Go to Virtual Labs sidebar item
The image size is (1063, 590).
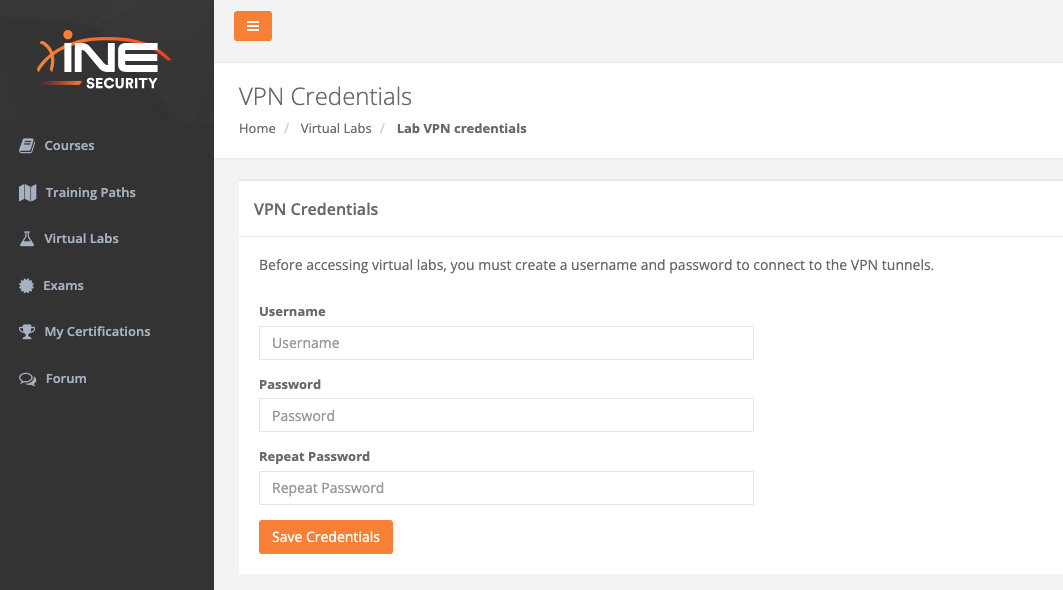point(81,239)
